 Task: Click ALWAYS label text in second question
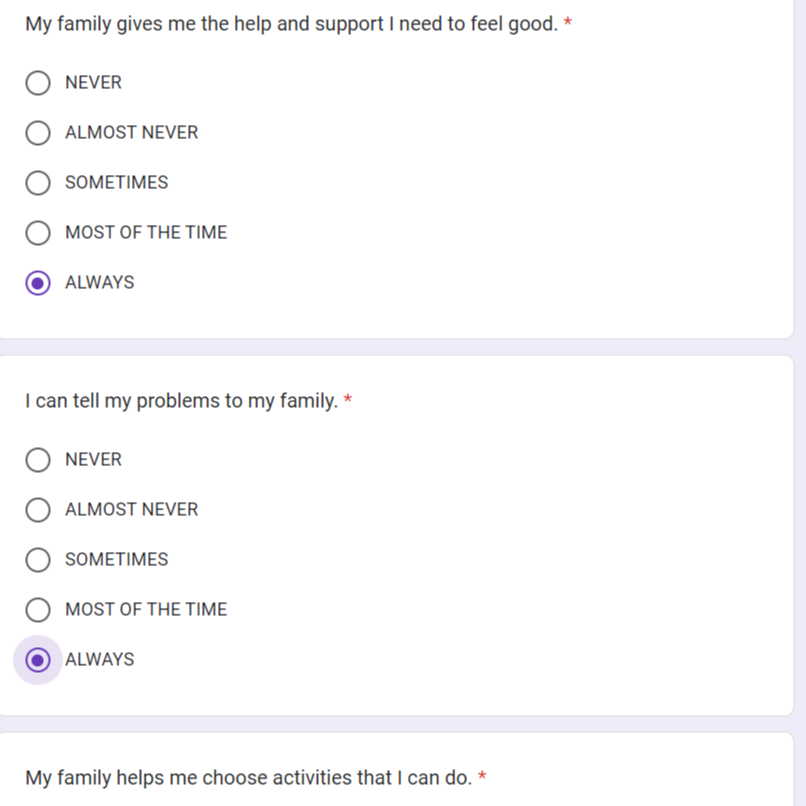point(100,659)
